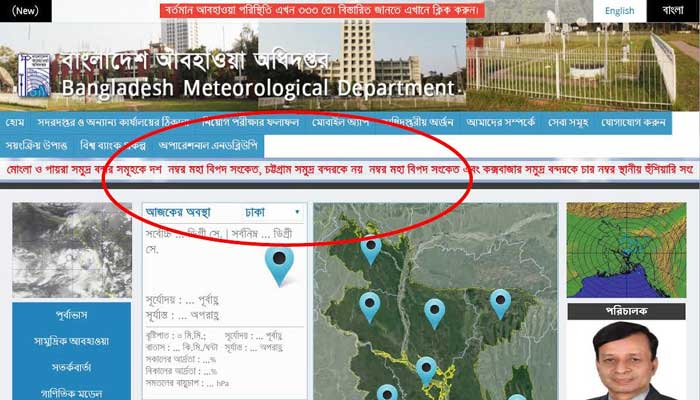This screenshot has width=700, height=400.
Task: Open the মোবাইল অ্যাপ menu item
Action: pyautogui.click(x=340, y=122)
